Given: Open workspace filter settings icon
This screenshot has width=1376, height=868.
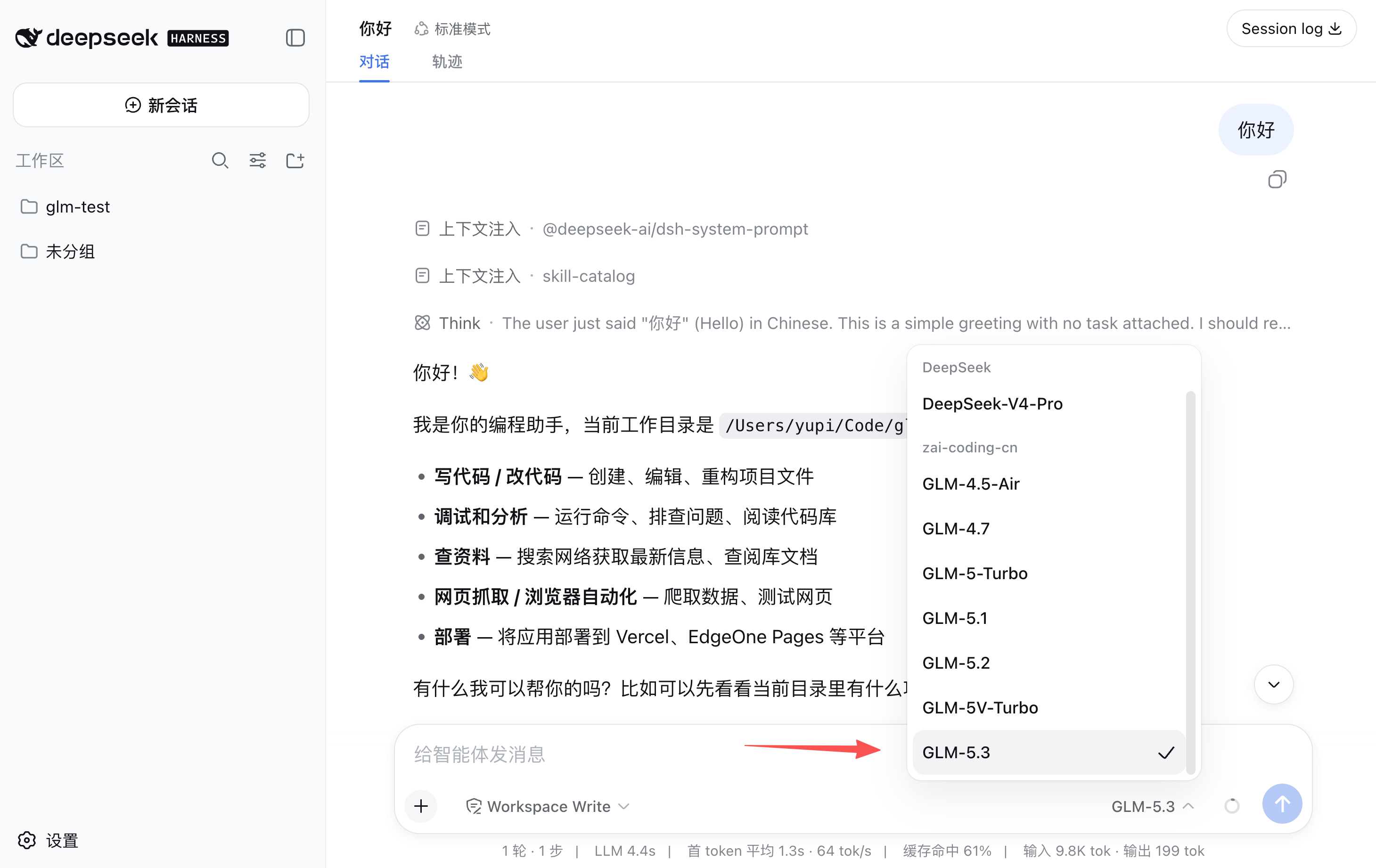Looking at the screenshot, I should pyautogui.click(x=258, y=161).
